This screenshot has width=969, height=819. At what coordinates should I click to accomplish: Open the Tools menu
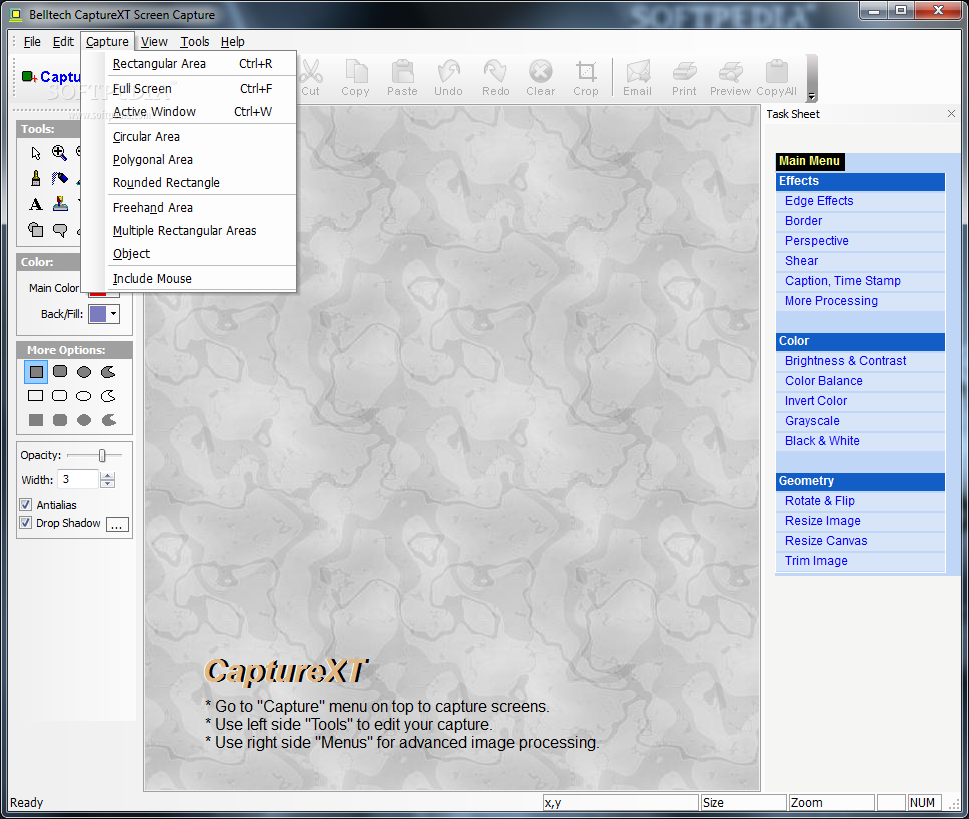coord(195,41)
